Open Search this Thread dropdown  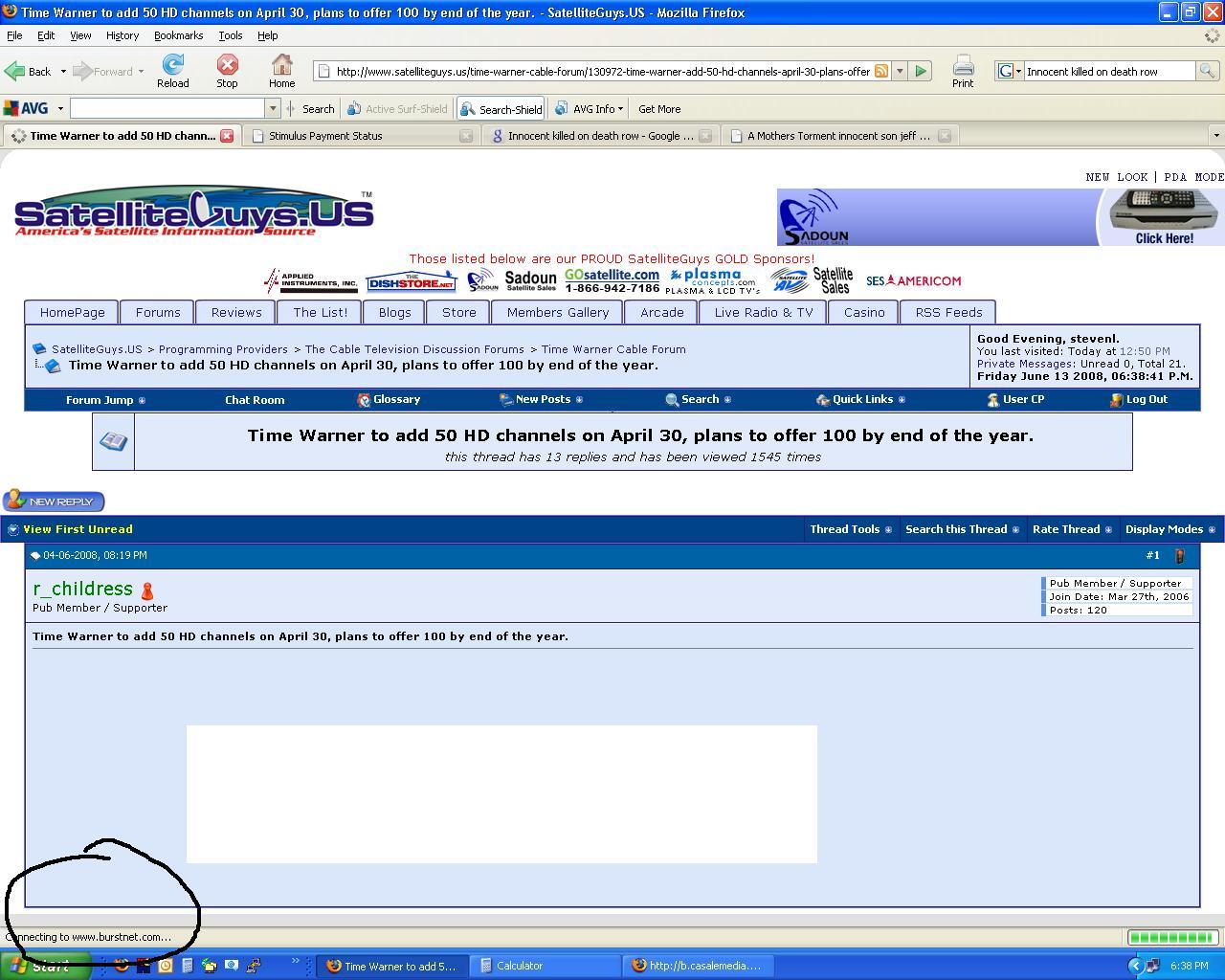pos(962,529)
